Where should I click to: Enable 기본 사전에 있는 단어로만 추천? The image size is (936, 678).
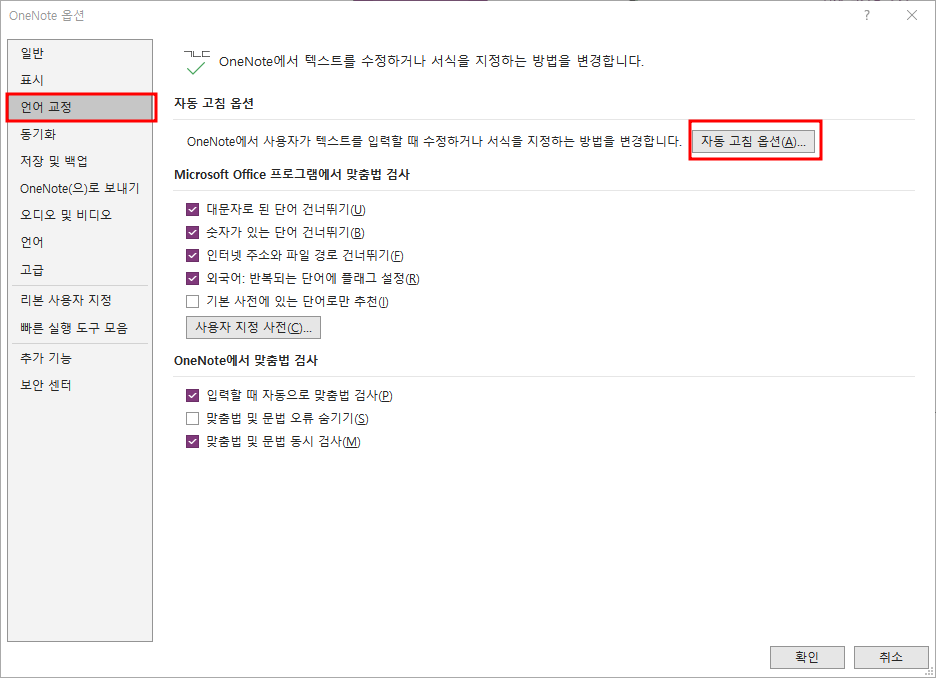coord(192,302)
